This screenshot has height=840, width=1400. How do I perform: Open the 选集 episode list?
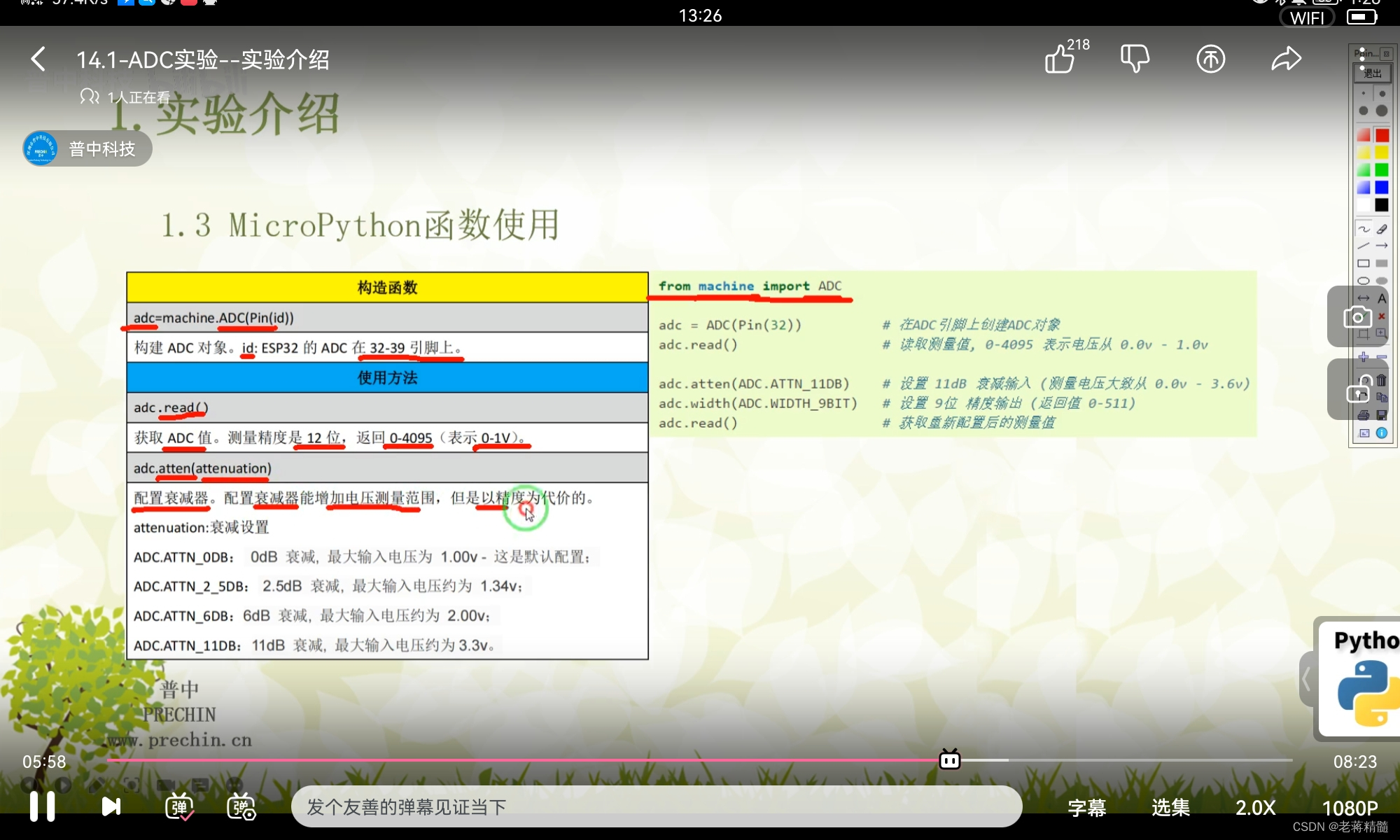(x=1170, y=806)
